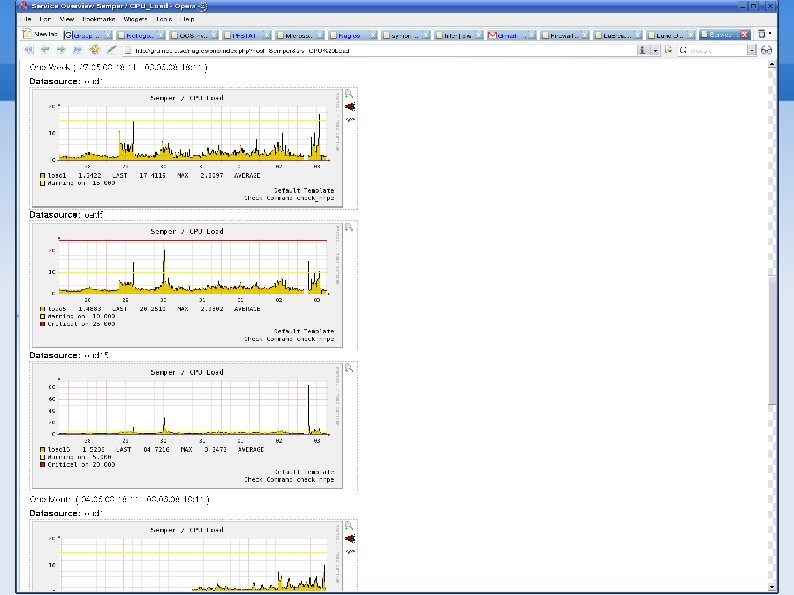
Task: Go forward with the green Forward arrow
Action: click(61, 50)
